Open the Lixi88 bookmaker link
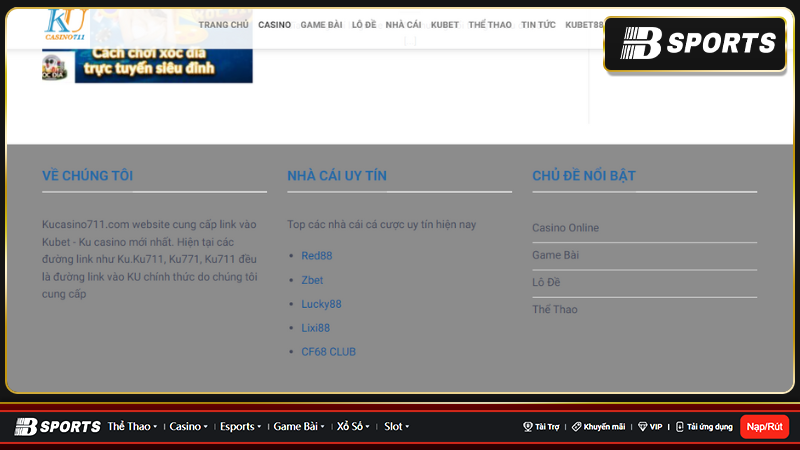The width and height of the screenshot is (800, 450). coord(315,328)
